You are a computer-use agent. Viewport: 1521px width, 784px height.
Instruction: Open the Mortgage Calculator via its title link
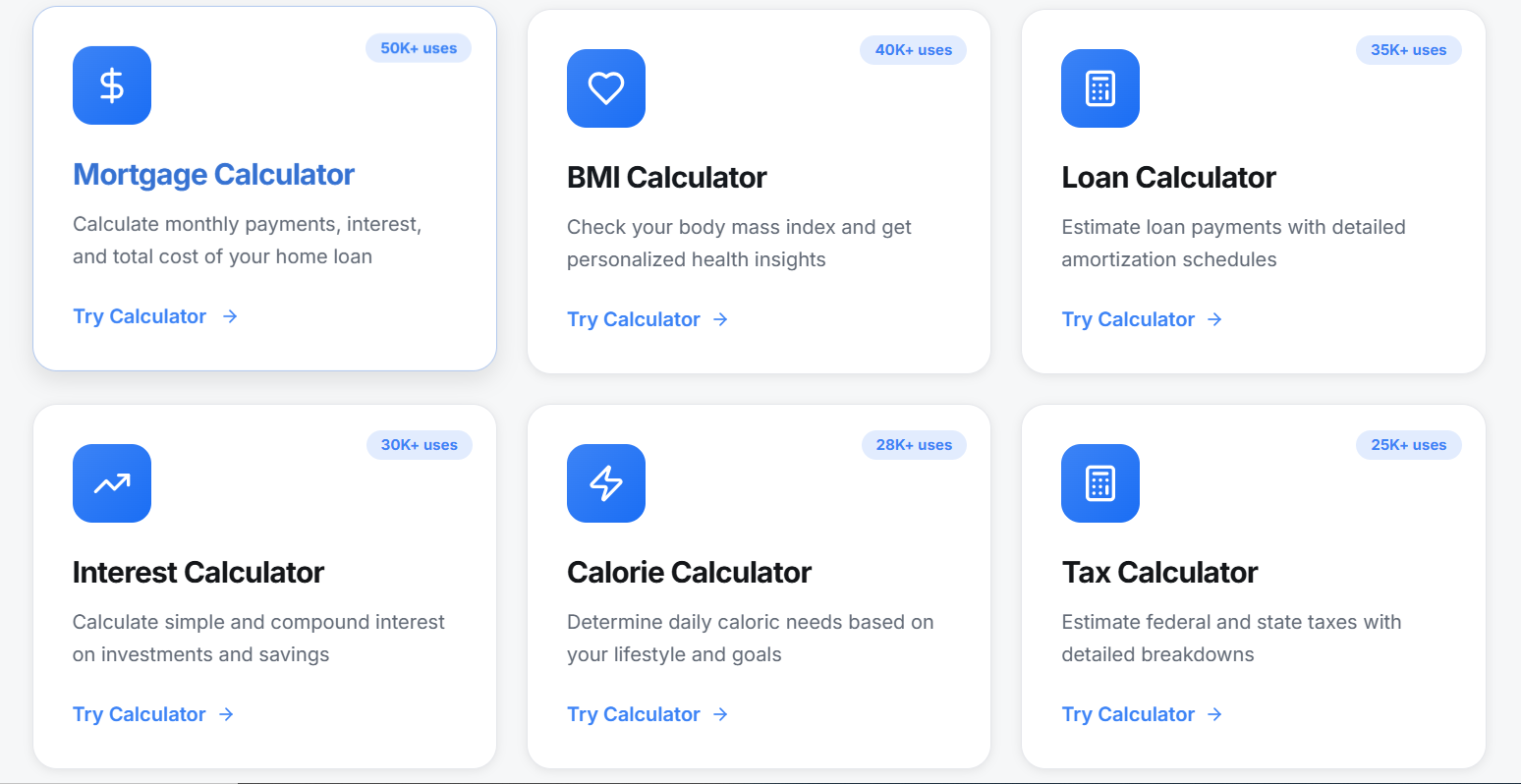213,174
